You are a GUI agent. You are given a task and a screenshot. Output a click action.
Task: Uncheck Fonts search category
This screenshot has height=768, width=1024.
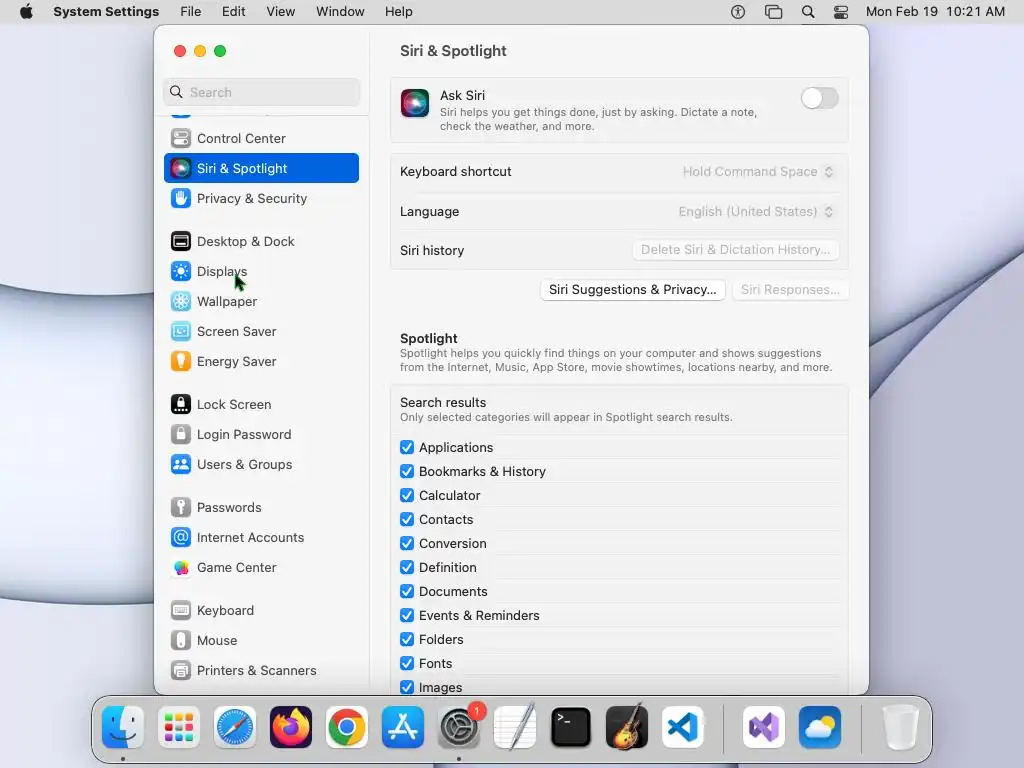407,664
